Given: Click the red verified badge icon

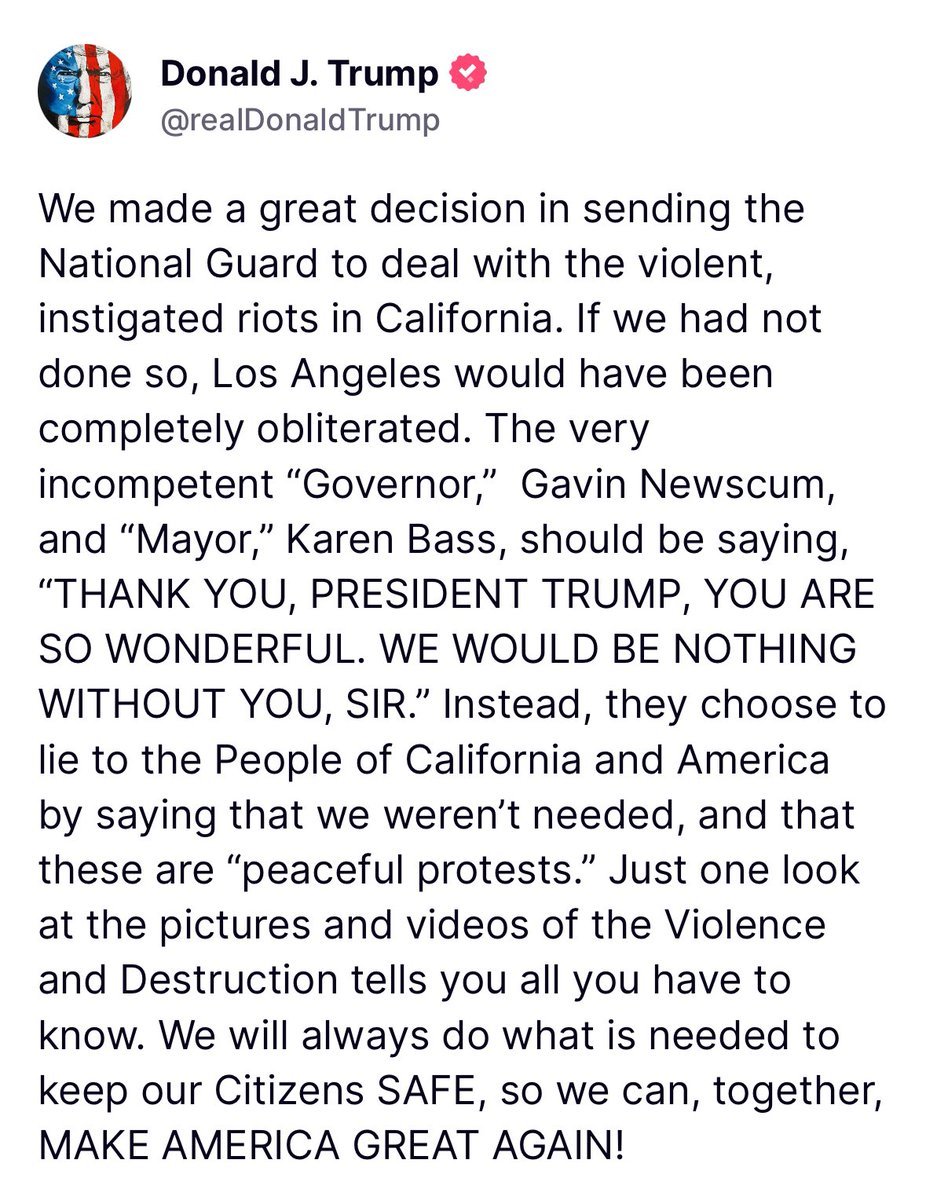Looking at the screenshot, I should pos(469,74).
